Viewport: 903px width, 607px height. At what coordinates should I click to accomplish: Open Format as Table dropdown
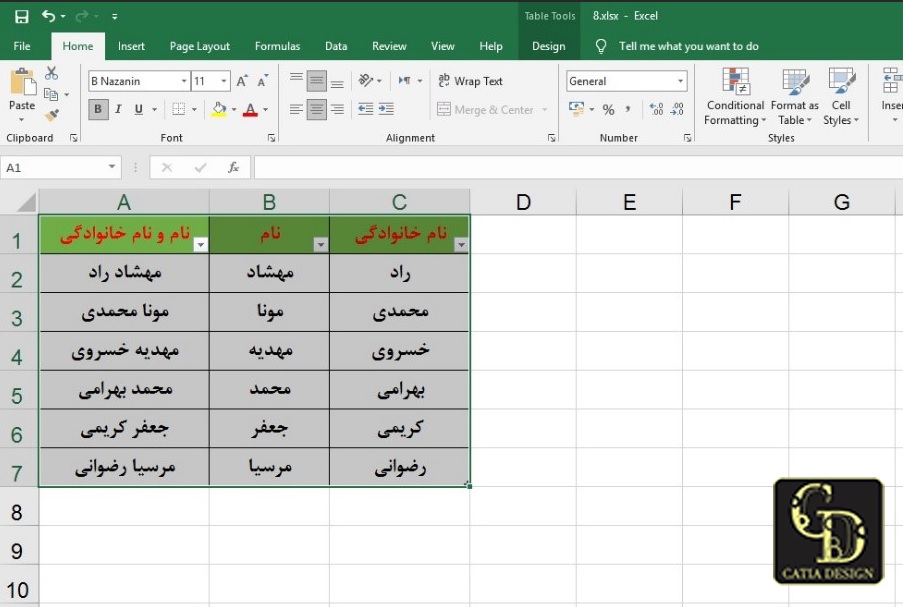(795, 97)
